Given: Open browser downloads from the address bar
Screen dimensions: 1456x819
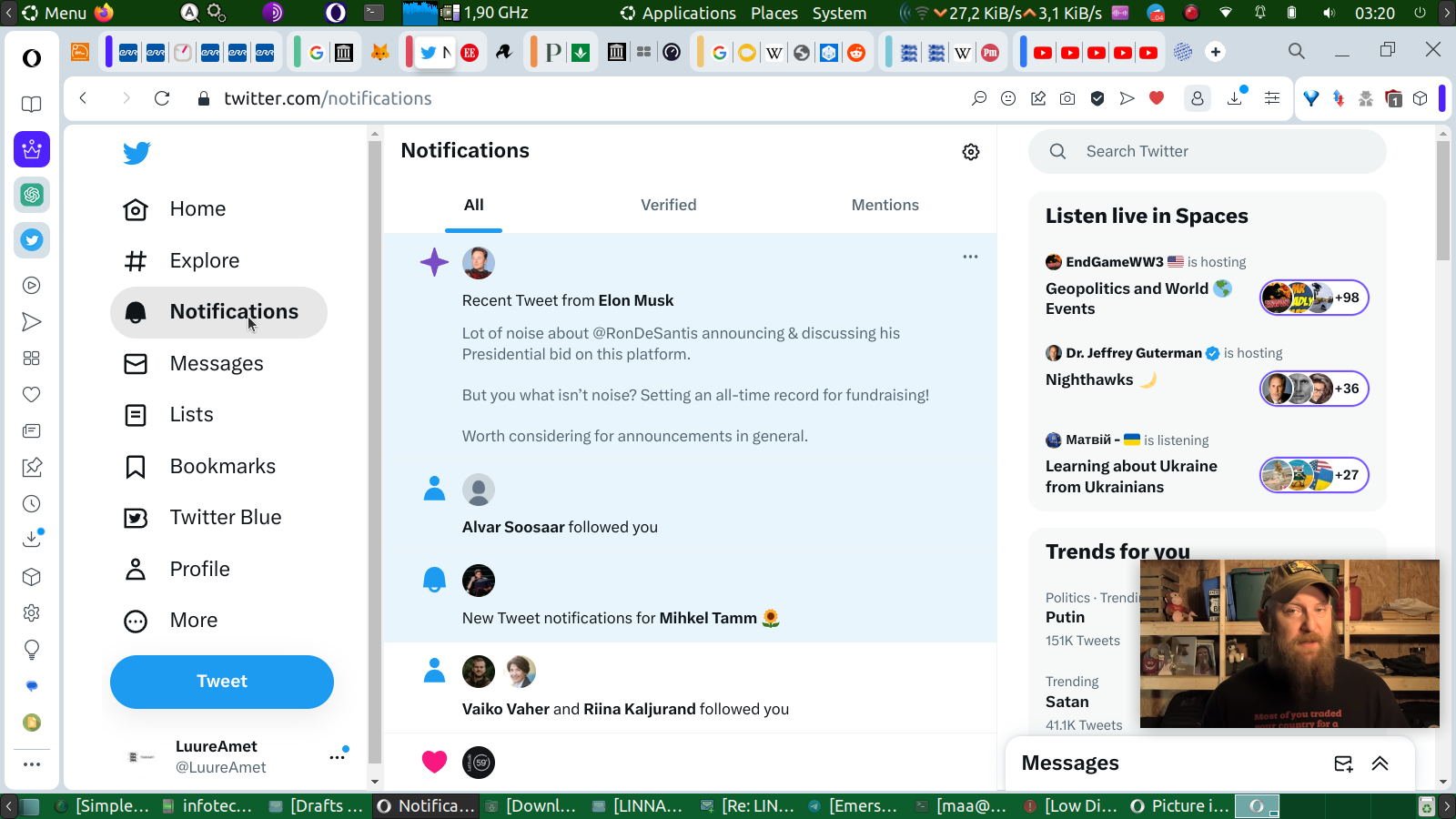Looking at the screenshot, I should point(1235,98).
